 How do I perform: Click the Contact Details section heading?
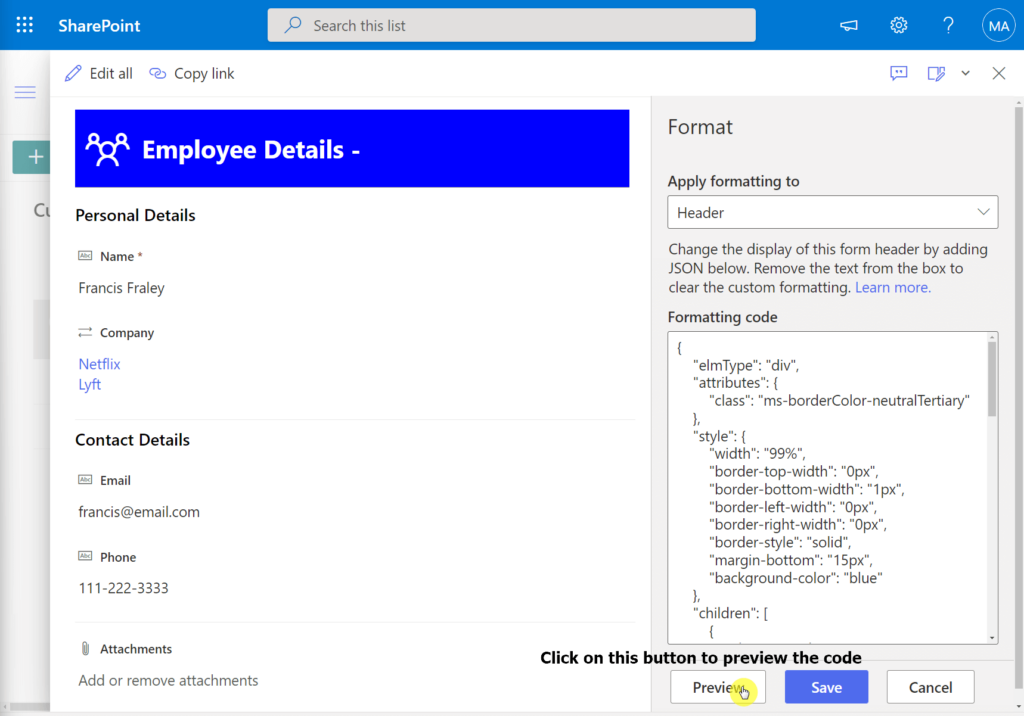click(133, 440)
